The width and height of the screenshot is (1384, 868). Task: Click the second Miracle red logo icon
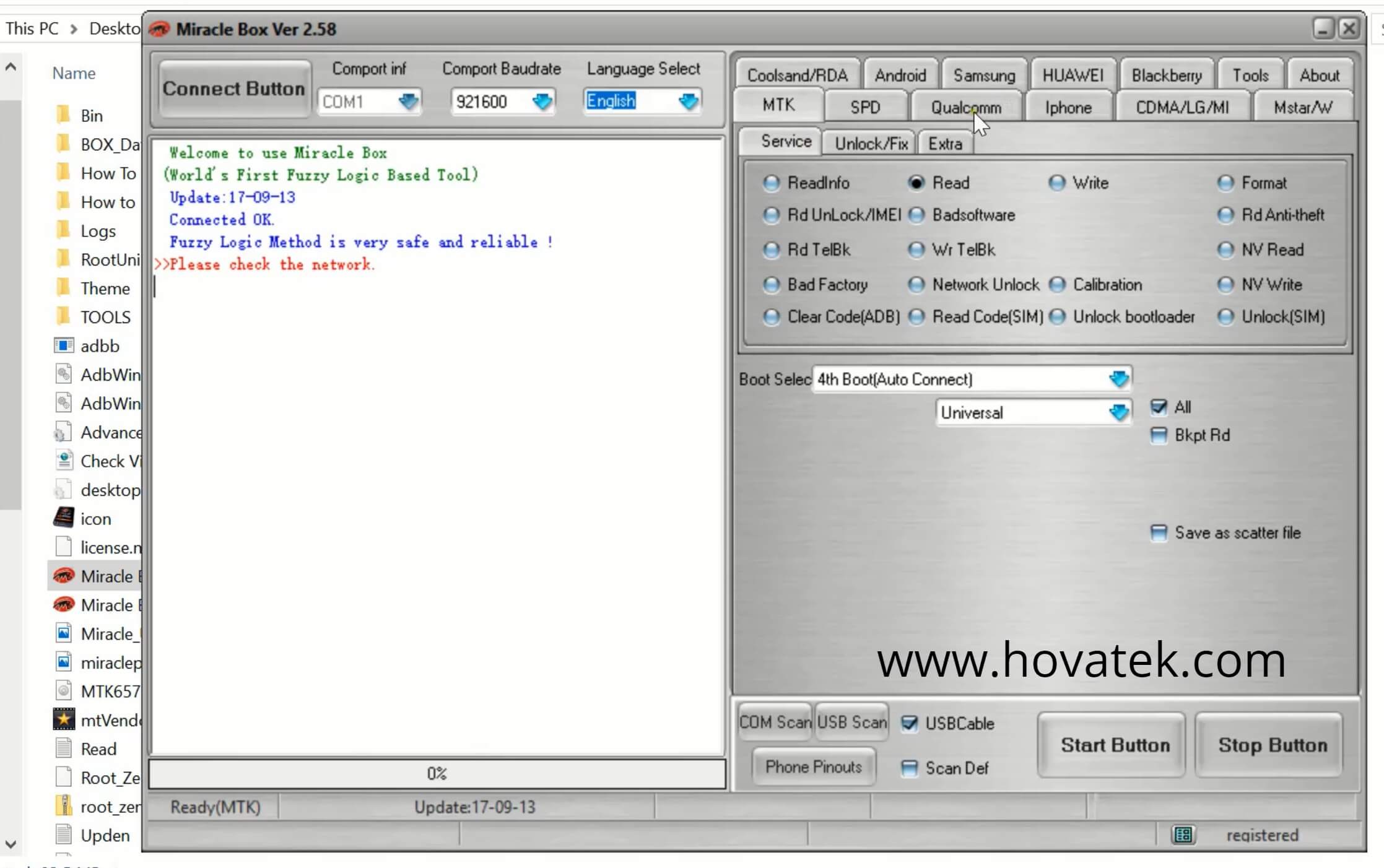pyautogui.click(x=63, y=604)
